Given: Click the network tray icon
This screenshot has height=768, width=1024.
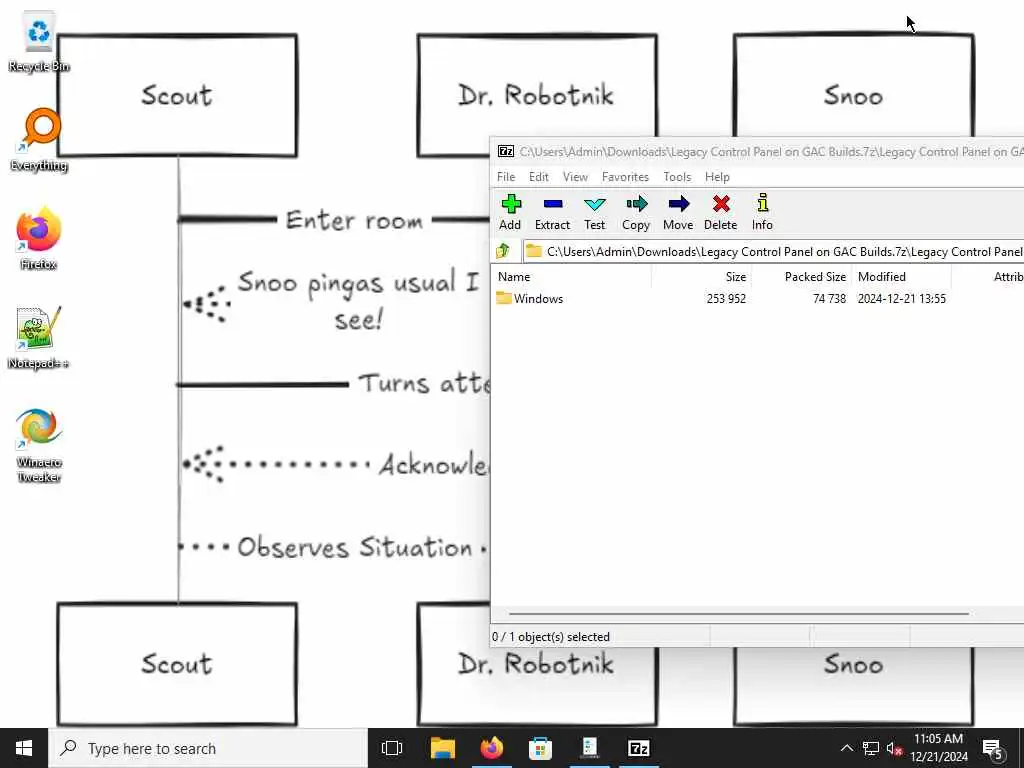Looking at the screenshot, I should [871, 748].
